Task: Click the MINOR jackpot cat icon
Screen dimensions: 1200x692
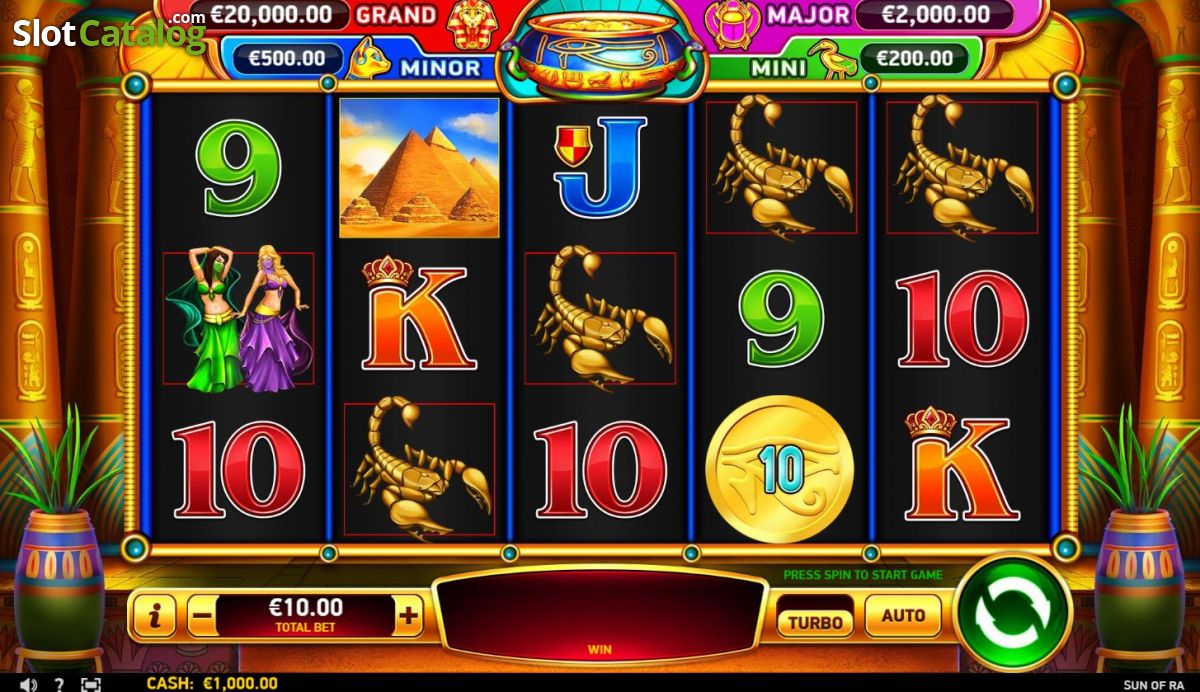Action: point(369,59)
